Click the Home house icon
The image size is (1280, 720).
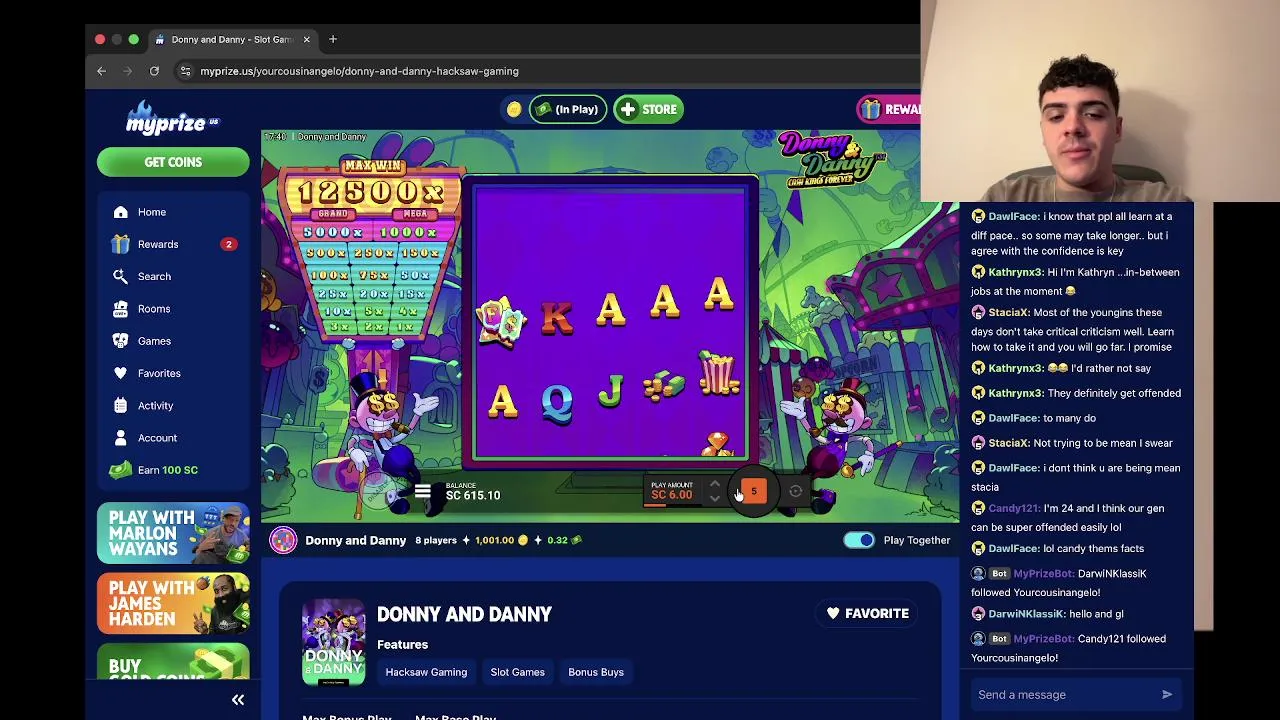click(x=120, y=212)
